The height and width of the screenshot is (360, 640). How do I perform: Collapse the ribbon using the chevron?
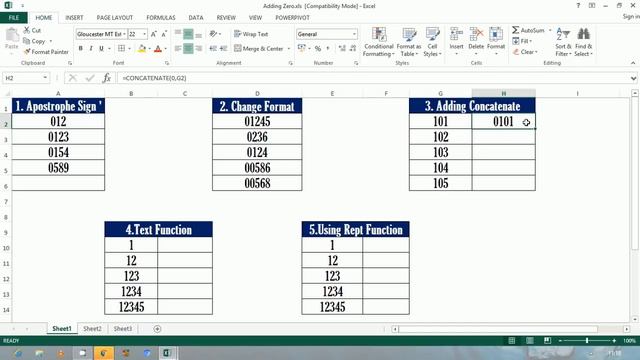coord(633,63)
